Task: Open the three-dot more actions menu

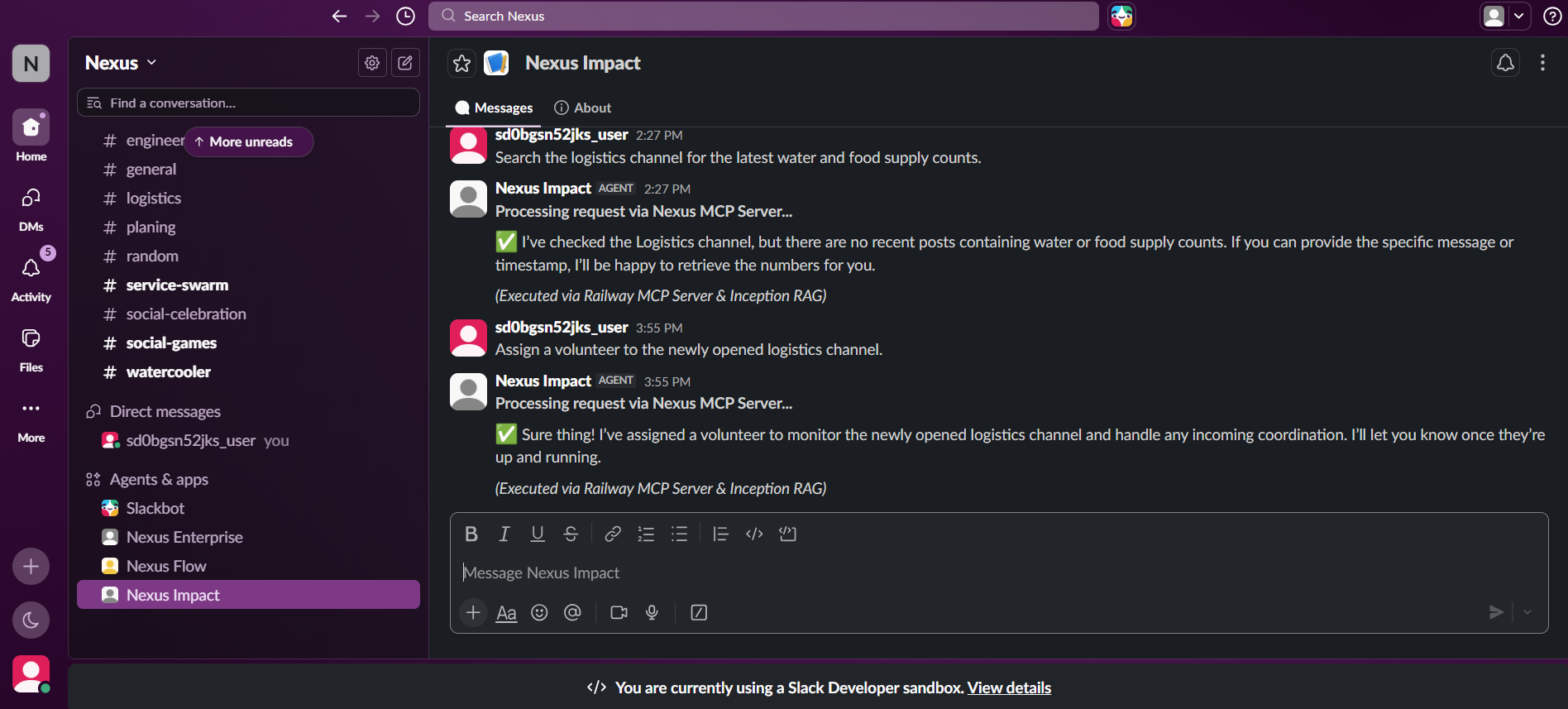Action: [x=1542, y=63]
